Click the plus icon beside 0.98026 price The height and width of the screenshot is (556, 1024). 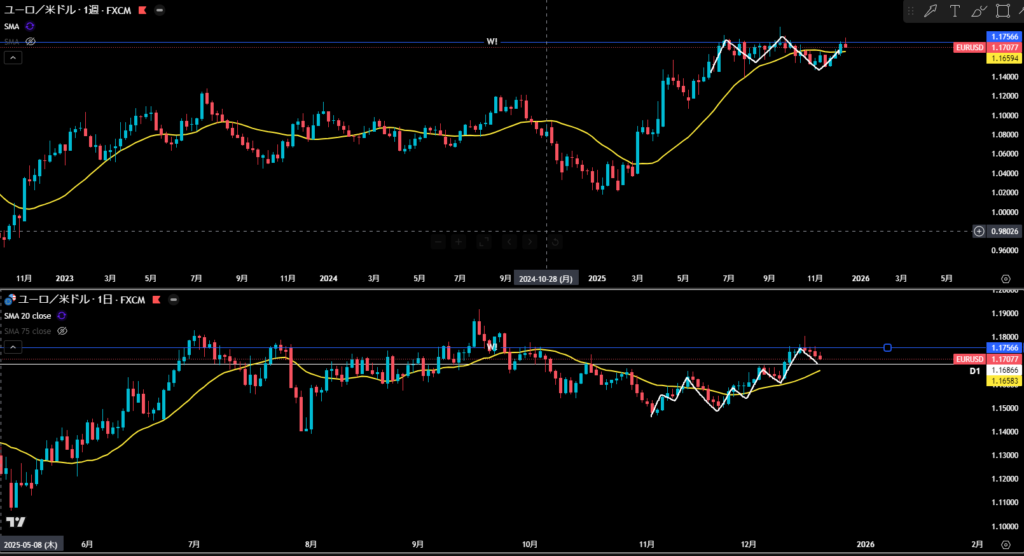(x=979, y=231)
